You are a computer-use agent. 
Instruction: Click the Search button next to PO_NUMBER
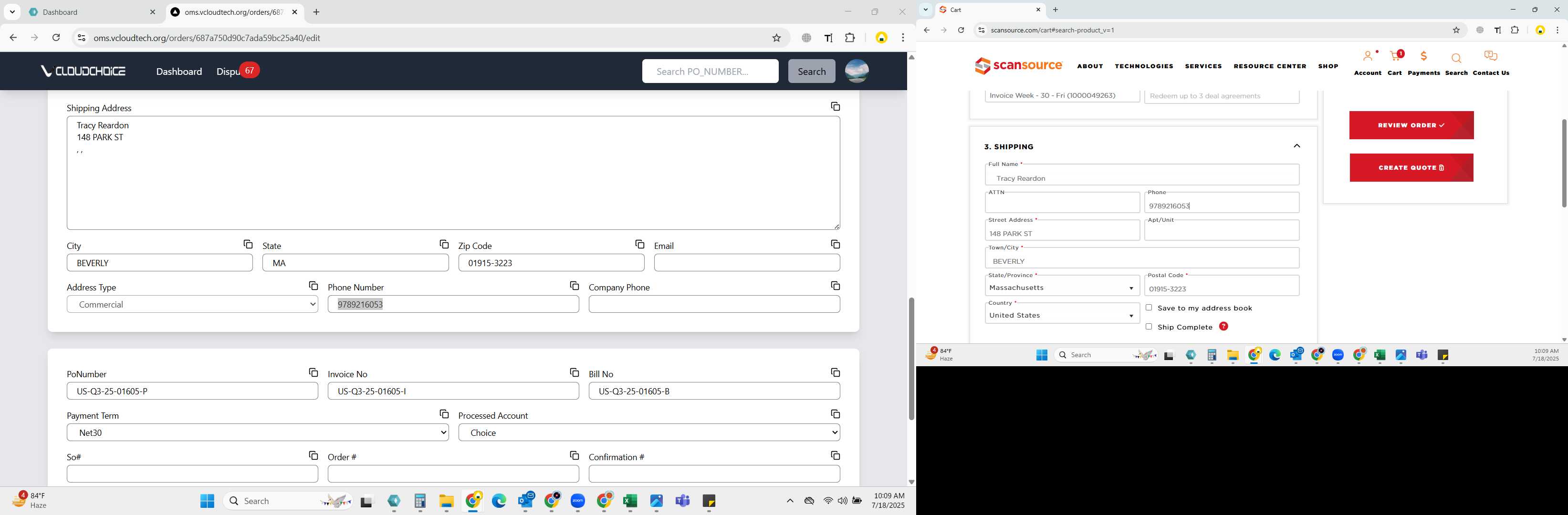pyautogui.click(x=811, y=71)
